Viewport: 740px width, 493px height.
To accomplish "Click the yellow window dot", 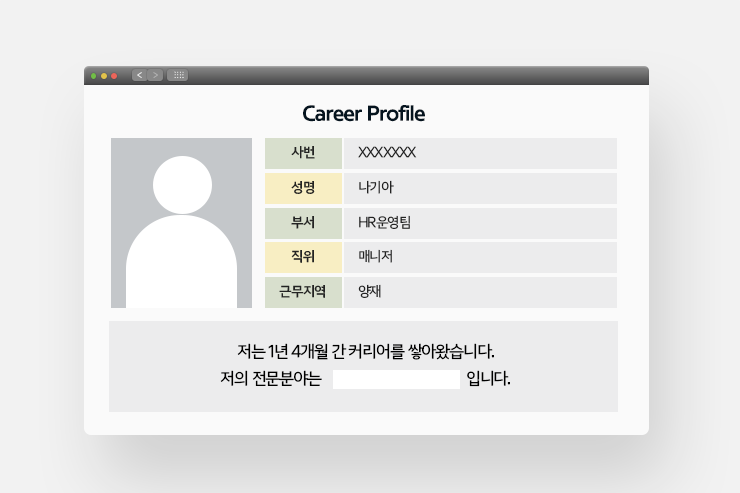I will coord(104,76).
